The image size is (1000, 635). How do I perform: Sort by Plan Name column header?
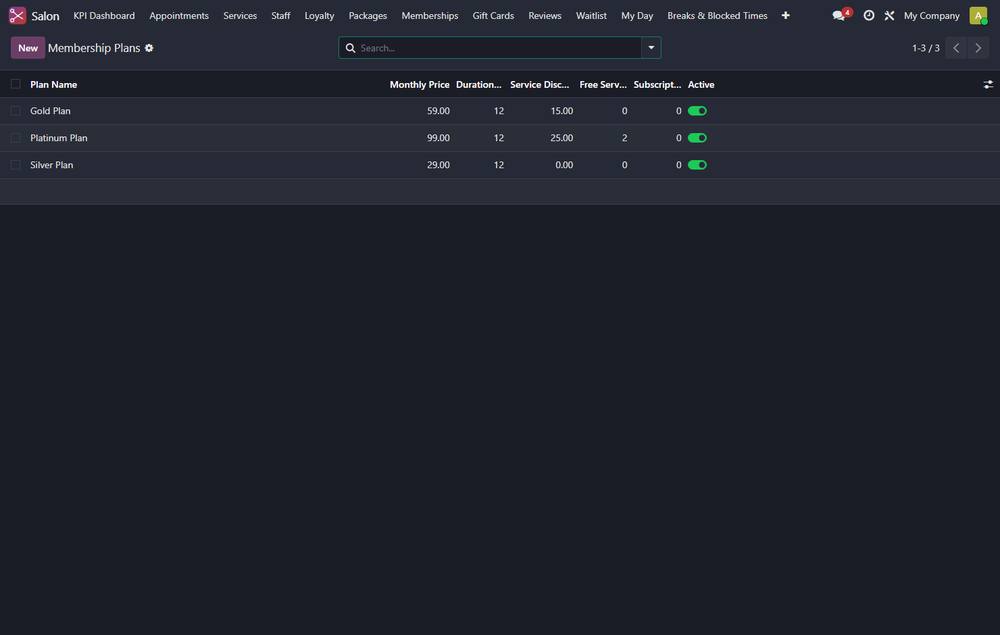[x=54, y=84]
